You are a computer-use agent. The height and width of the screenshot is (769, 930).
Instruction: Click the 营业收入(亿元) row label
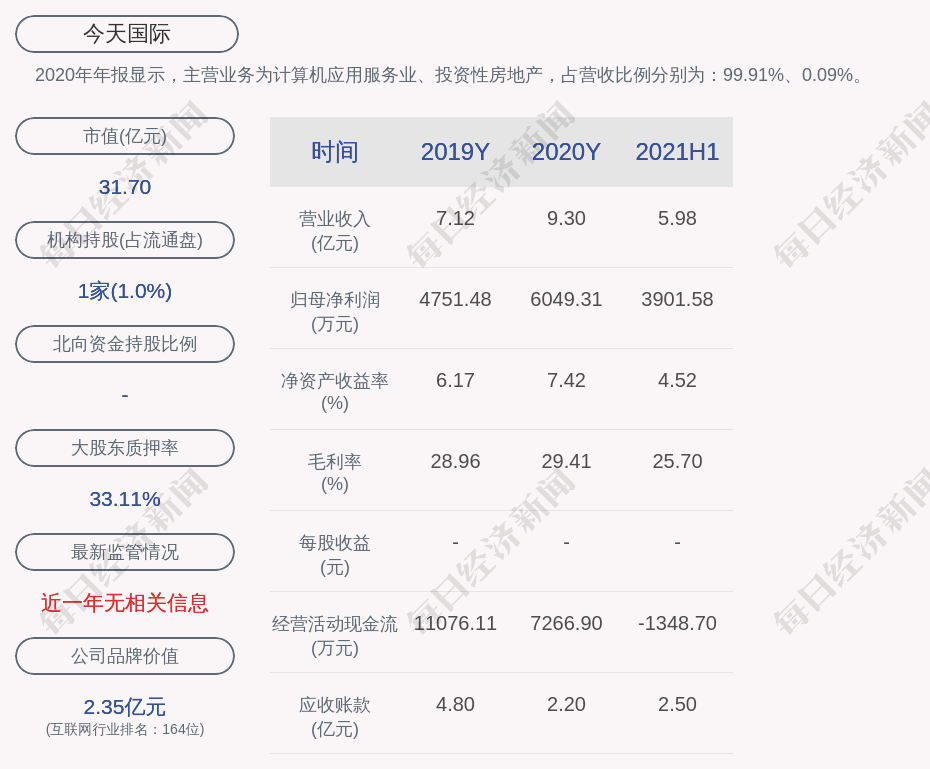tap(335, 231)
